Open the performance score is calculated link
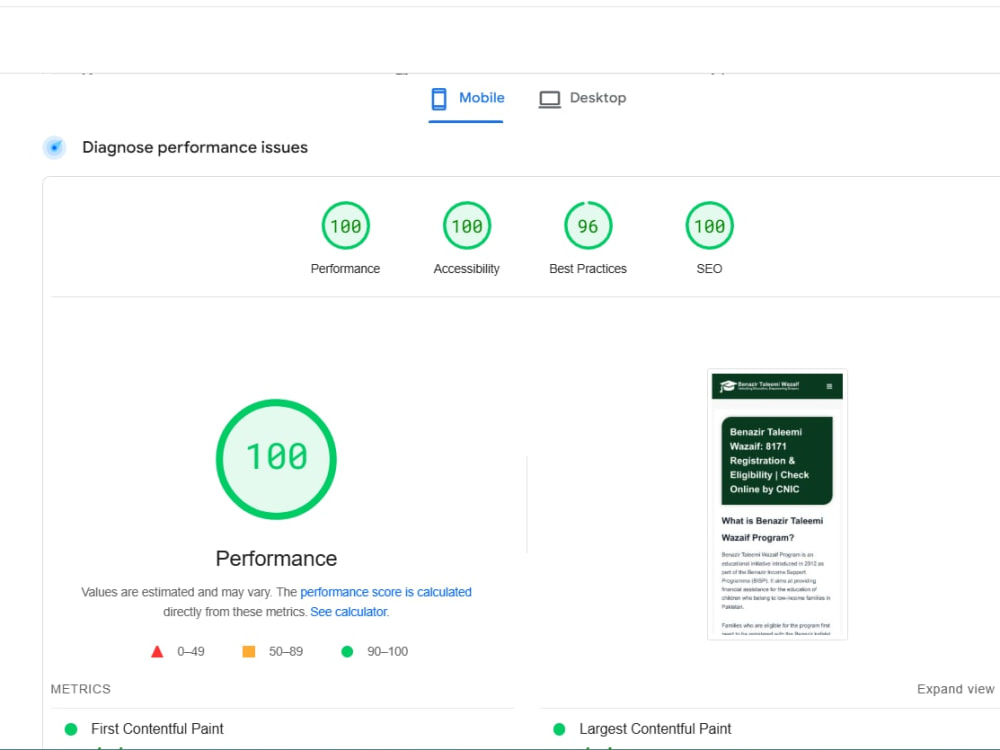This screenshot has height=750, width=1000. coord(386,592)
